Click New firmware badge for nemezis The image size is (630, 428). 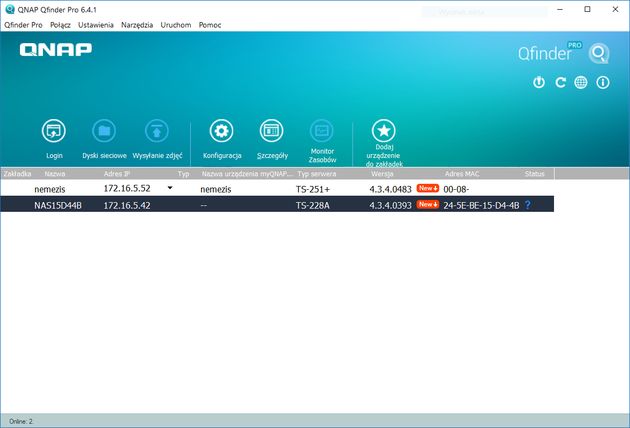(428, 188)
